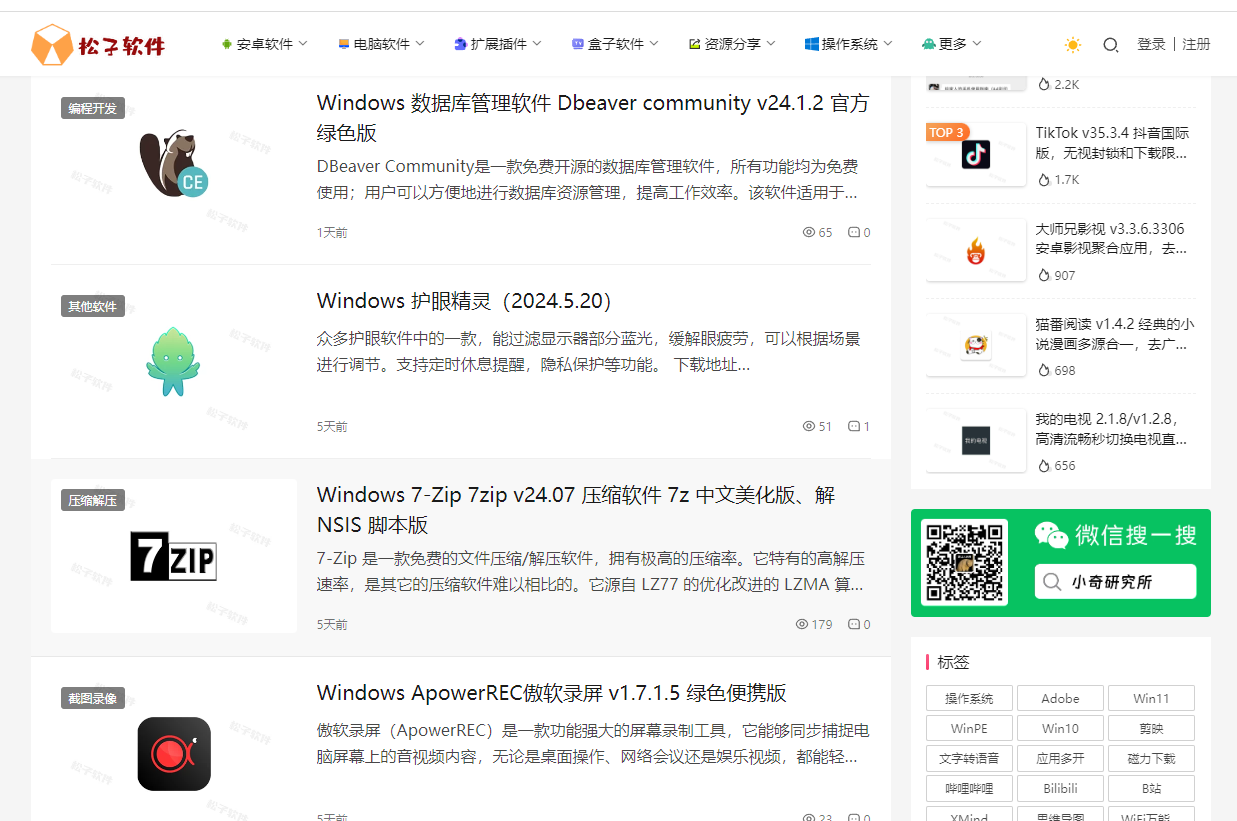The width and height of the screenshot is (1237, 821).
Task: Open the 扩展插件 menu label
Action: tap(499, 44)
